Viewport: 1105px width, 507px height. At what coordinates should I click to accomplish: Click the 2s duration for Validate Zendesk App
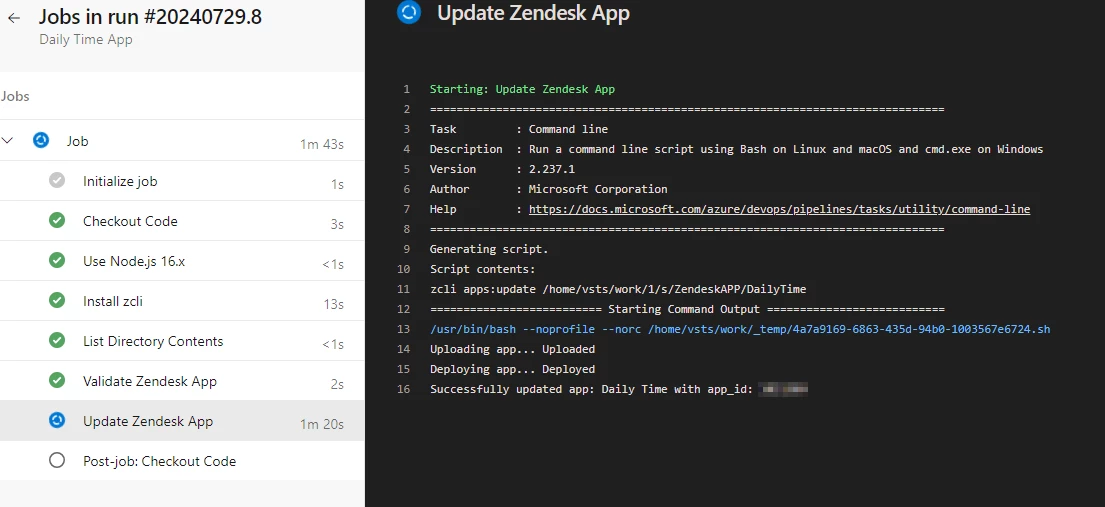coord(337,384)
